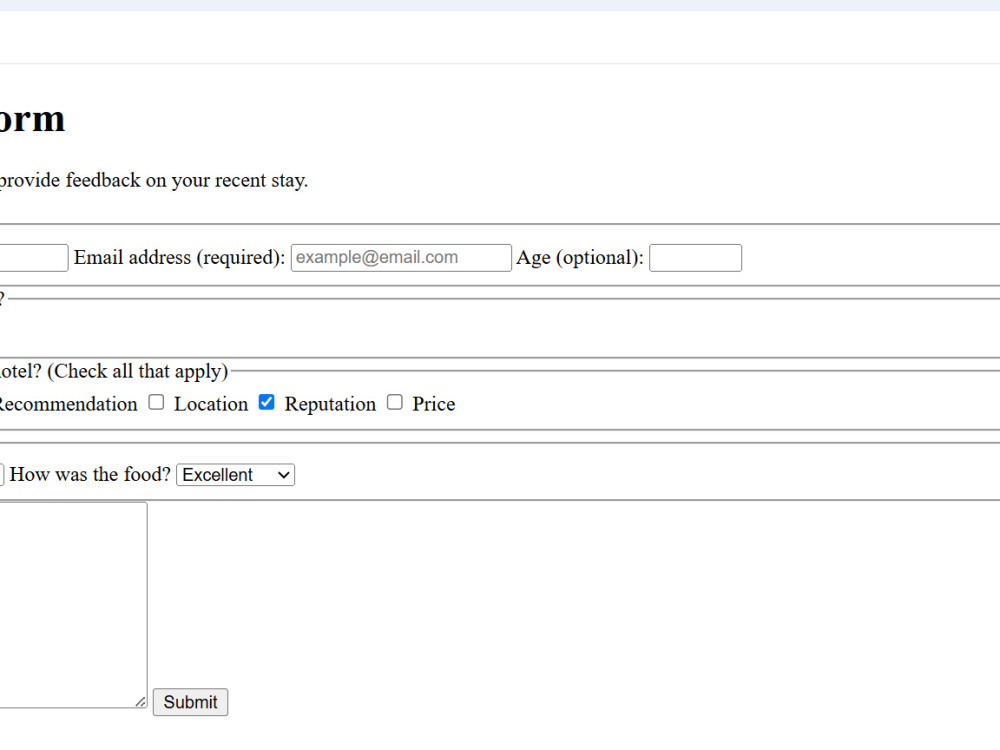Click inside the comments text area

[x=73, y=605]
